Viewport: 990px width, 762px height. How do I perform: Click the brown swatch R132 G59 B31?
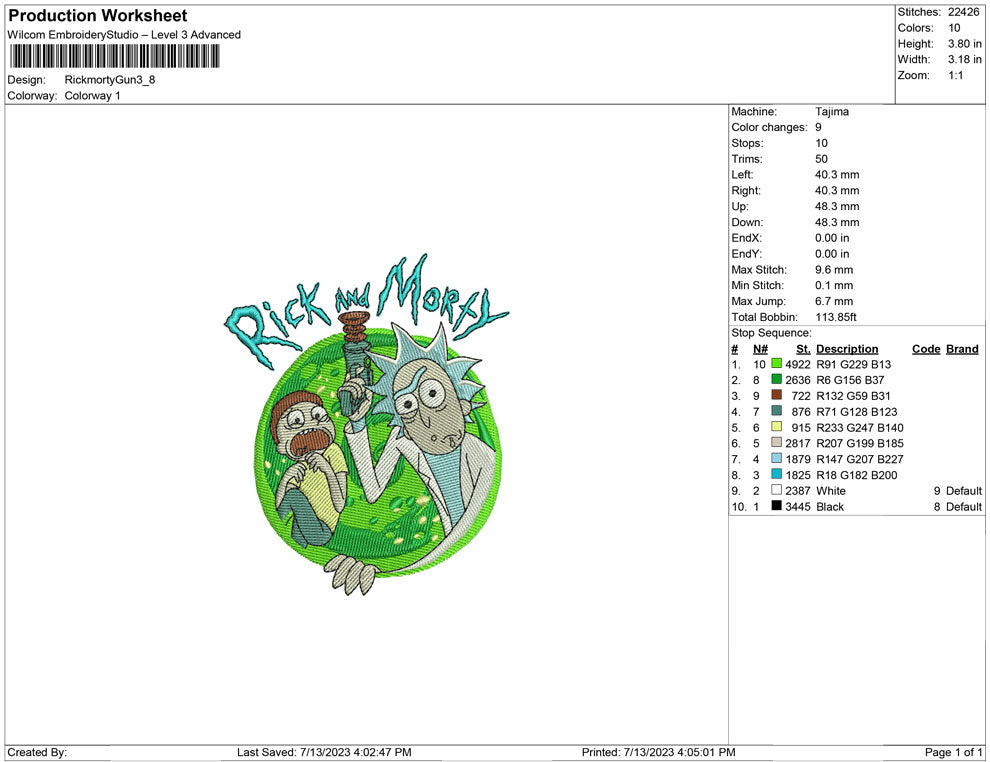pyautogui.click(x=777, y=395)
